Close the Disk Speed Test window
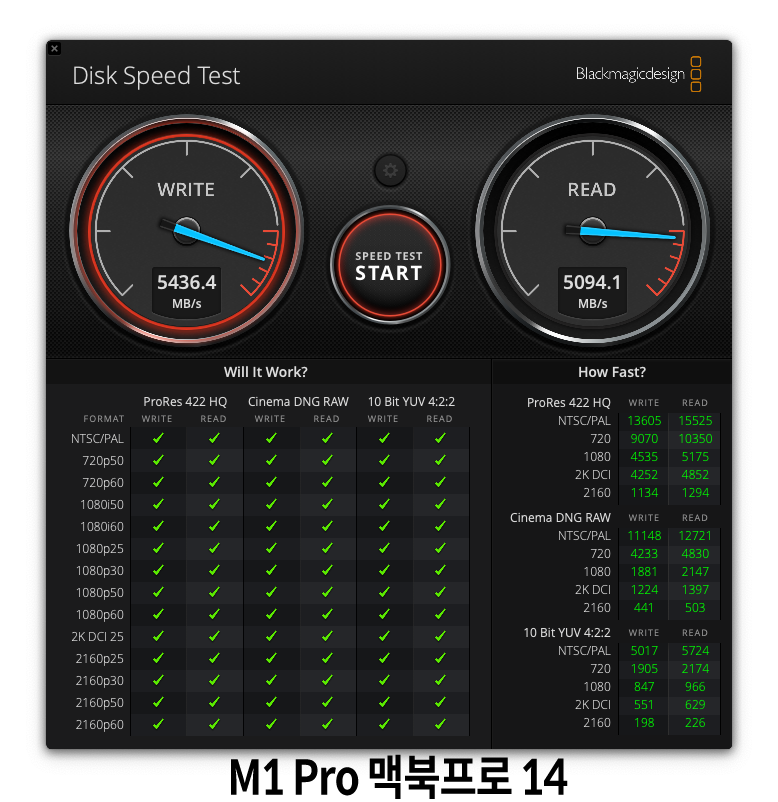 tap(54, 49)
